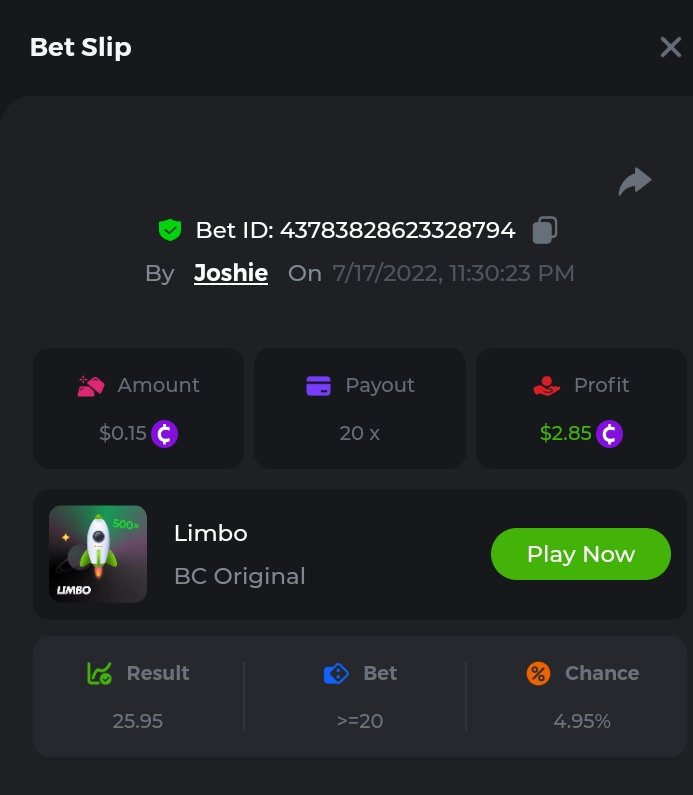Viewport: 693px width, 795px height.
Task: Click the Bet ID number text
Action: 397,230
